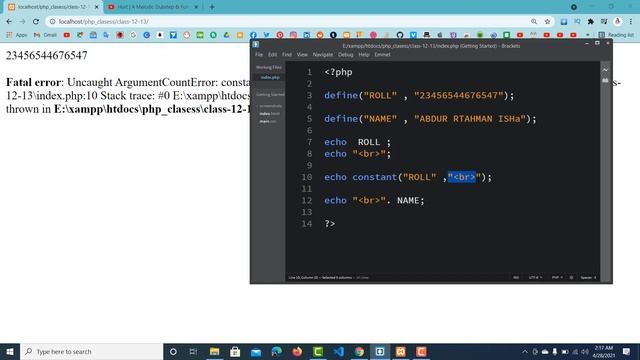Open XAMPP control panel from taskbar

pos(400,351)
